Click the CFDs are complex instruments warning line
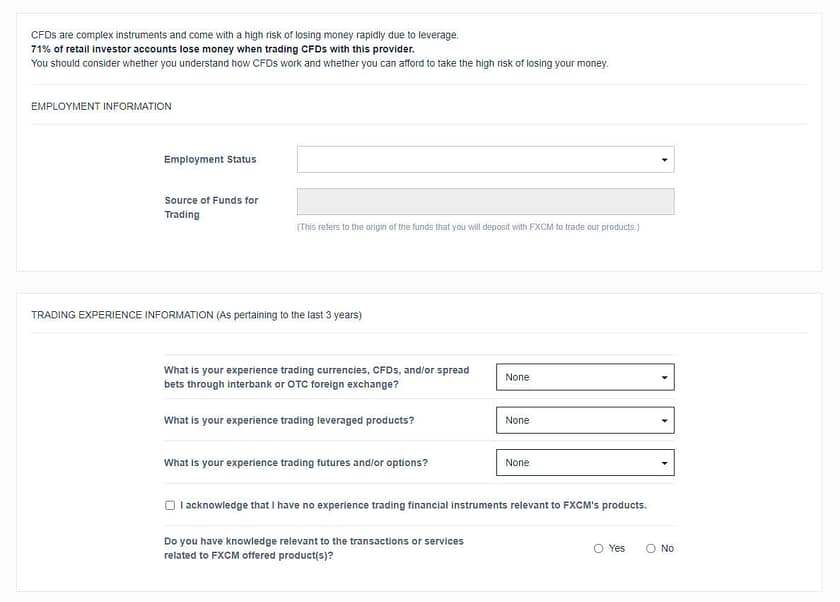 (244, 35)
